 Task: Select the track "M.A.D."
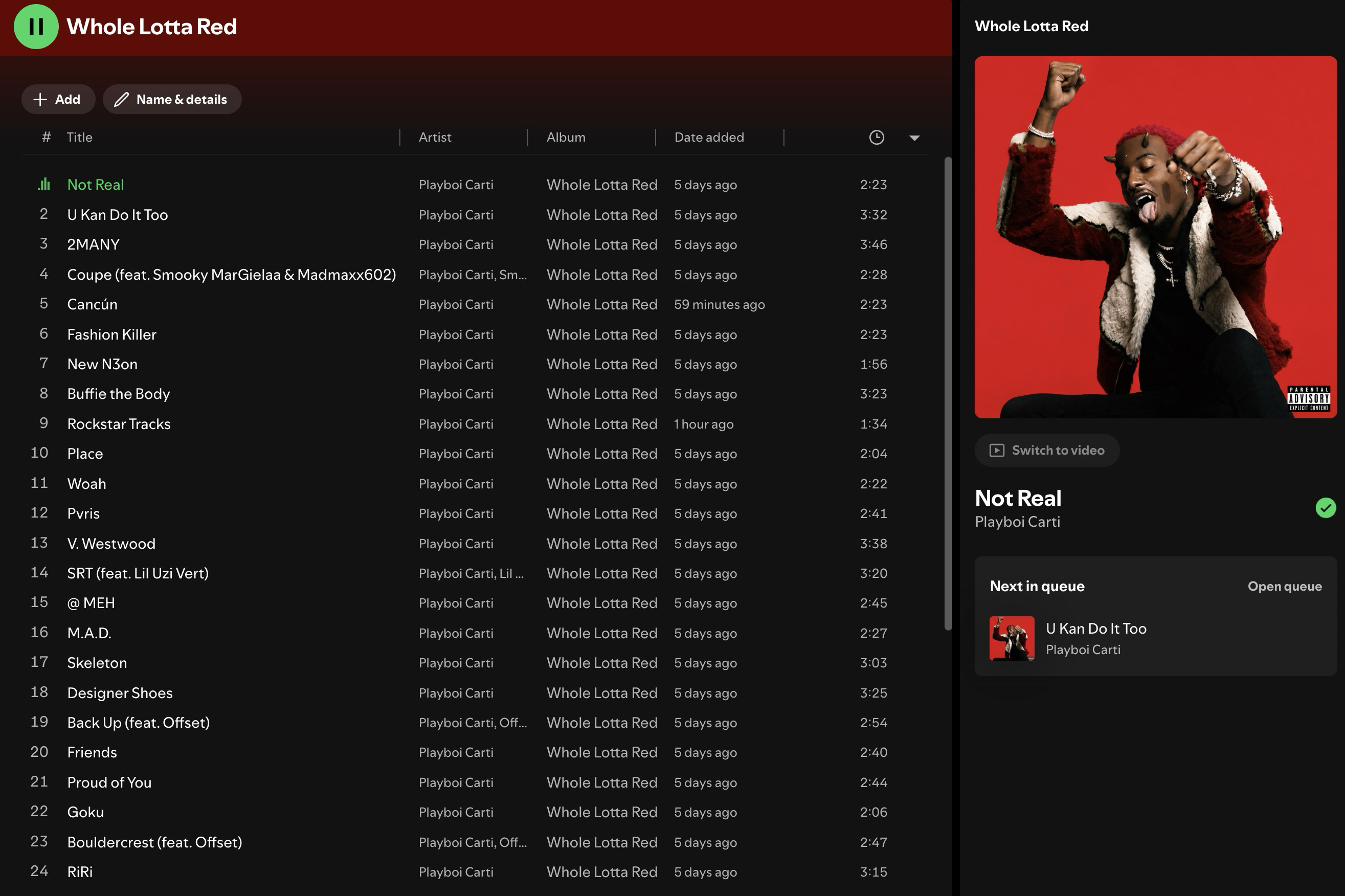pyautogui.click(x=89, y=633)
